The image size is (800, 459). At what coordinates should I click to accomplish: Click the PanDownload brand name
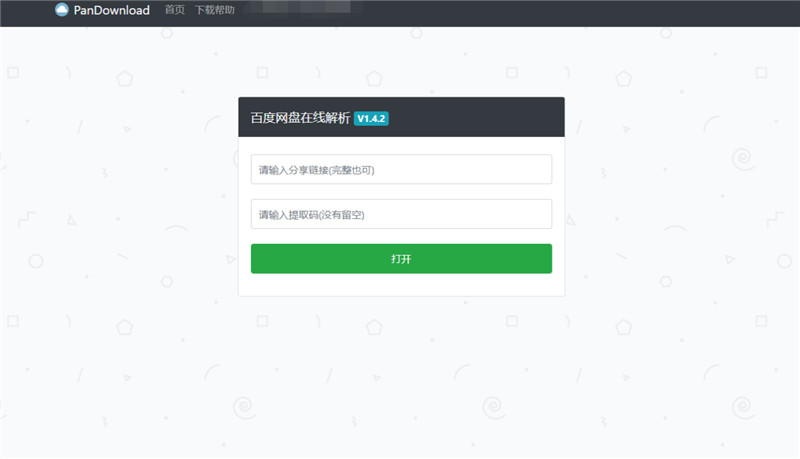[x=112, y=10]
